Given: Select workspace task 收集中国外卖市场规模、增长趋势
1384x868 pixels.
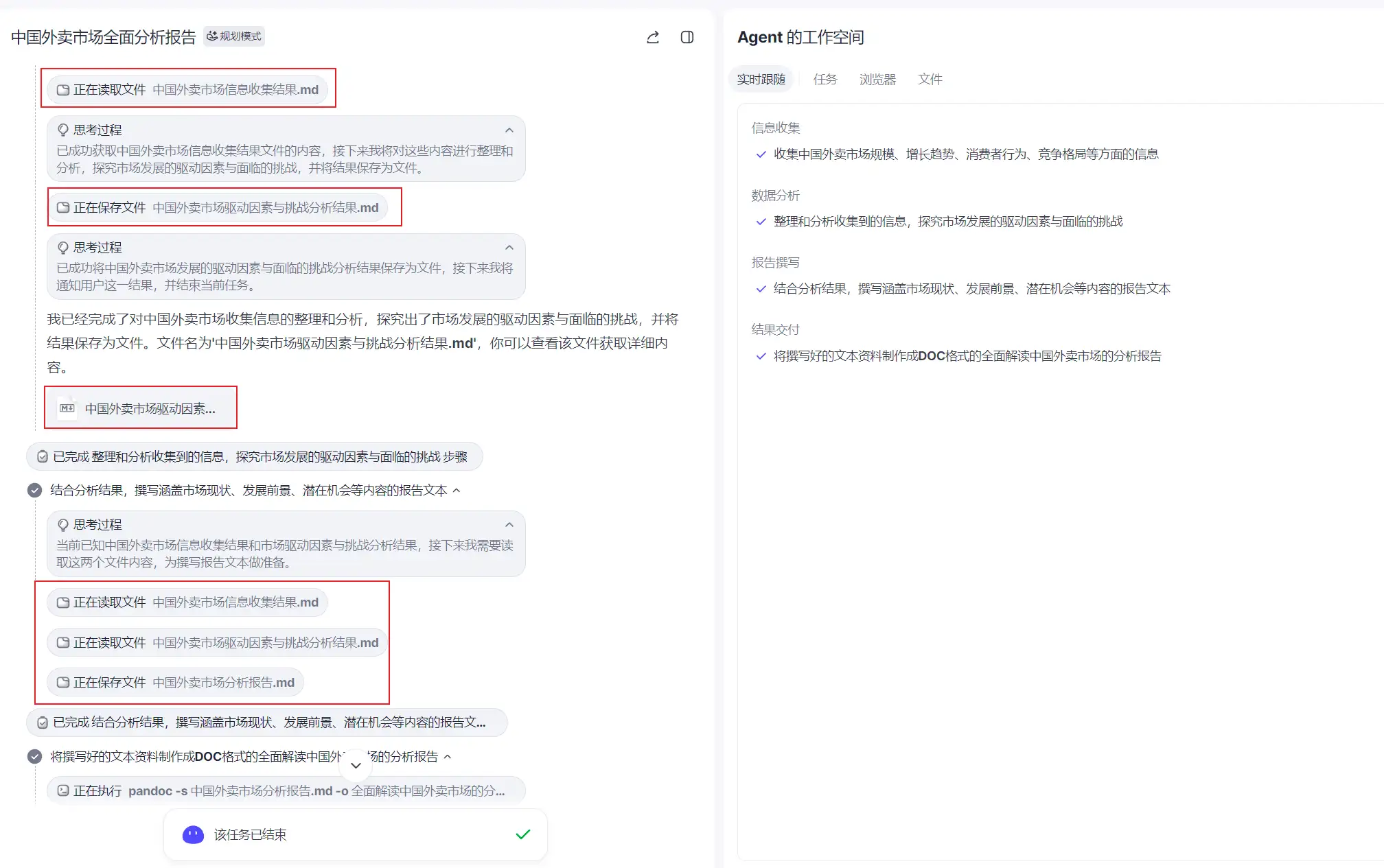Looking at the screenshot, I should [965, 154].
